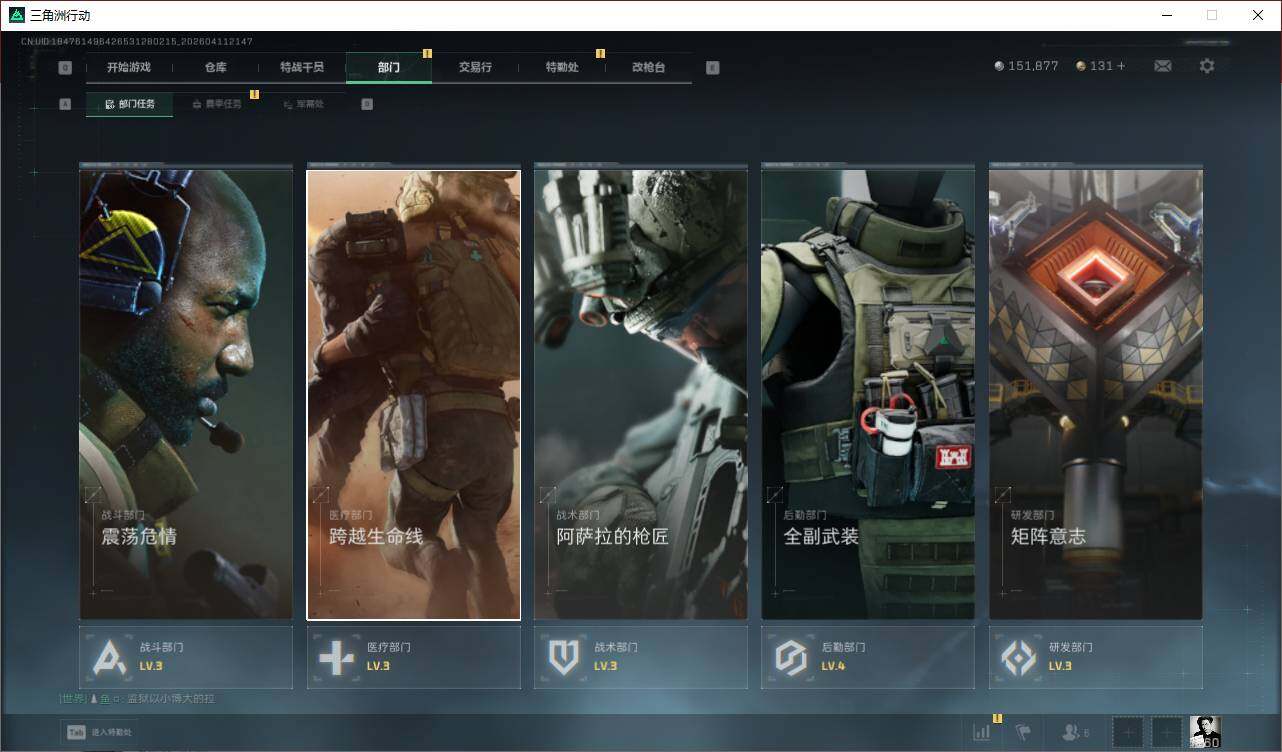Click the A key hint icon

pyautogui.click(x=65, y=104)
